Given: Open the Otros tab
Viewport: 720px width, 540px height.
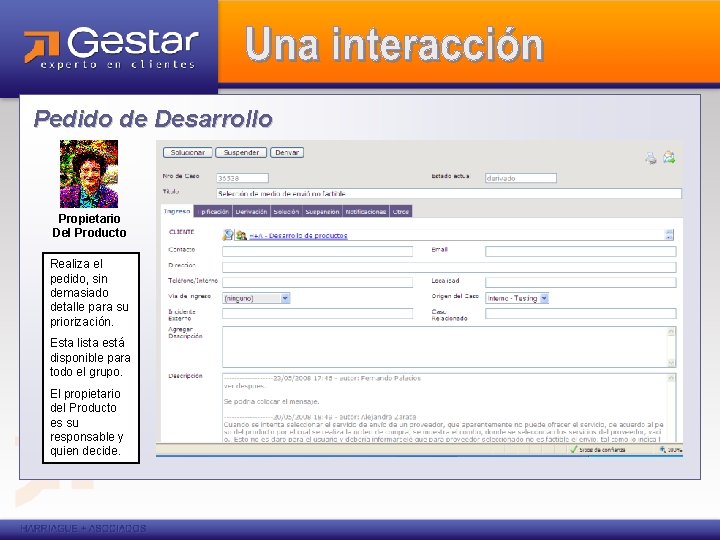Looking at the screenshot, I should [x=401, y=212].
